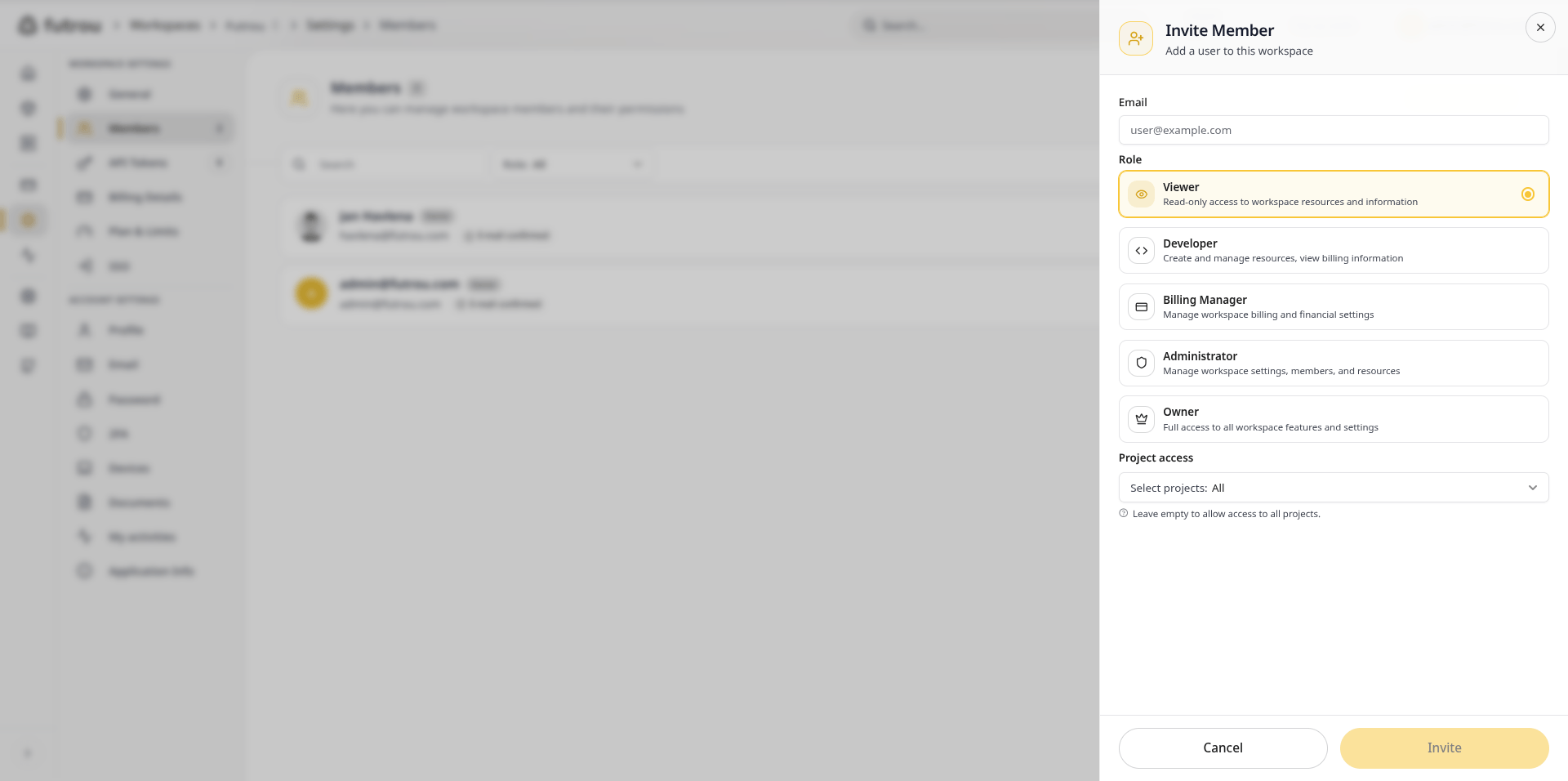Click the Cancel button

pyautogui.click(x=1223, y=748)
